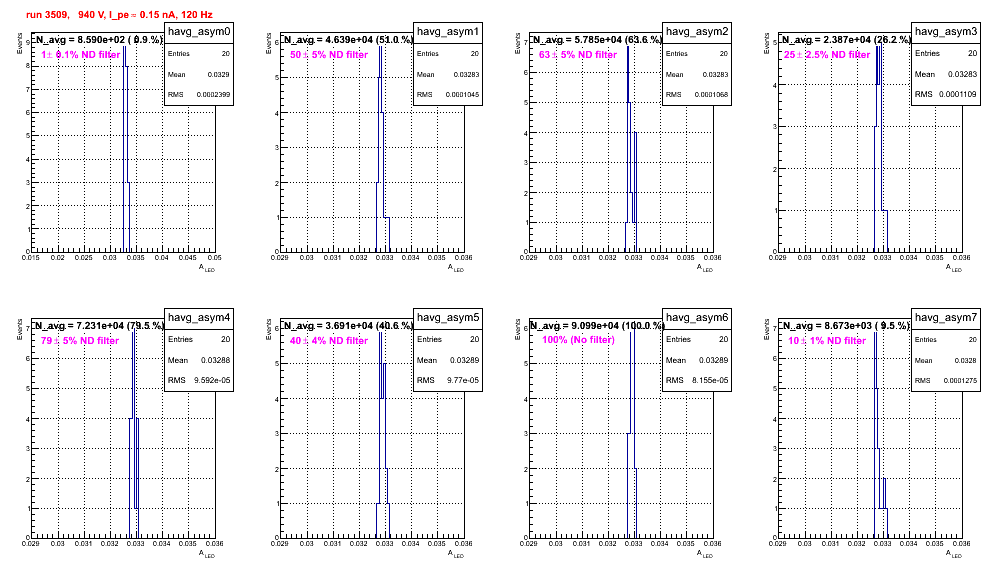Click the A_LED x-axis label under havg_asym0 plot
The height and width of the screenshot is (572, 996).
207,268
